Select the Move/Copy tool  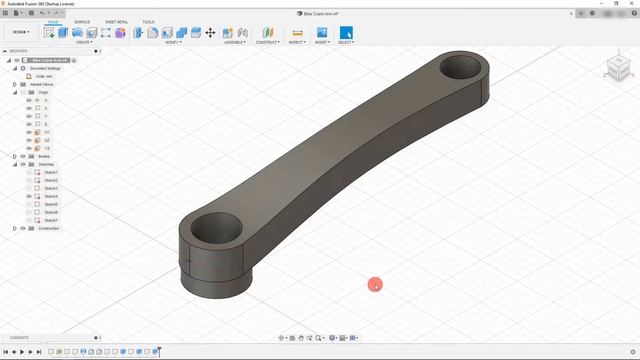tap(210, 33)
